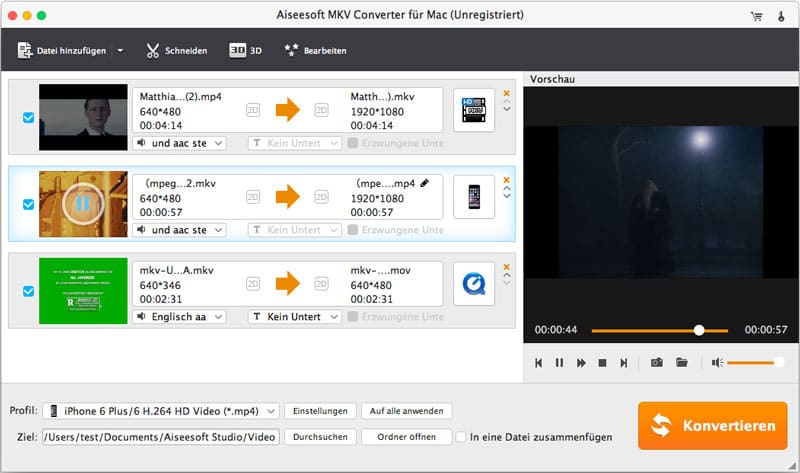Open the Profil dropdown iPhone 6 Plus
This screenshot has height=473, width=800.
coord(161,411)
